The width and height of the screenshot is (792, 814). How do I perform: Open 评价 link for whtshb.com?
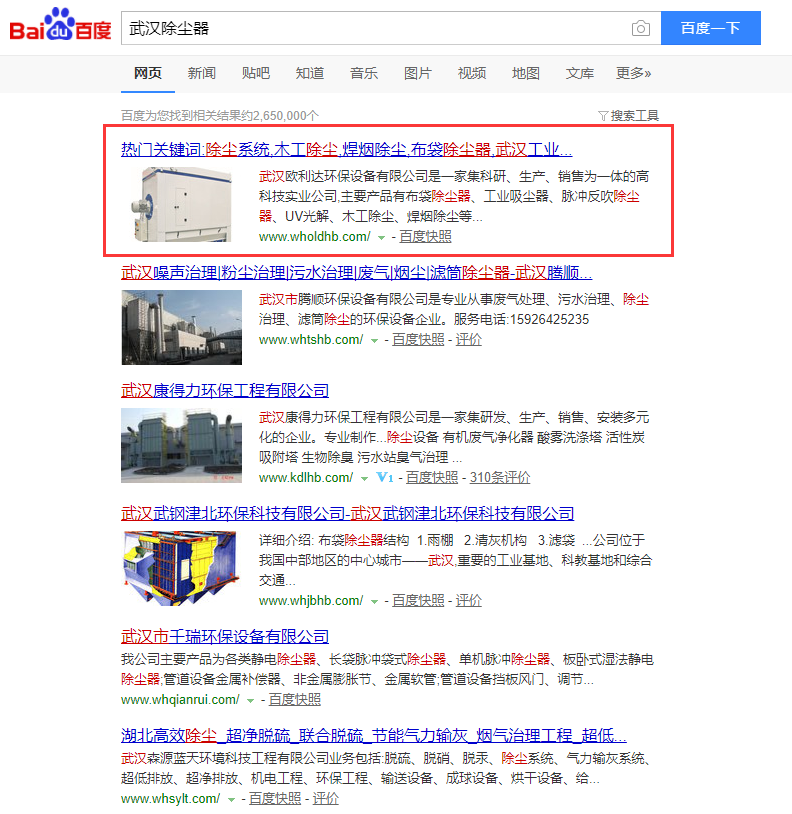coord(469,340)
